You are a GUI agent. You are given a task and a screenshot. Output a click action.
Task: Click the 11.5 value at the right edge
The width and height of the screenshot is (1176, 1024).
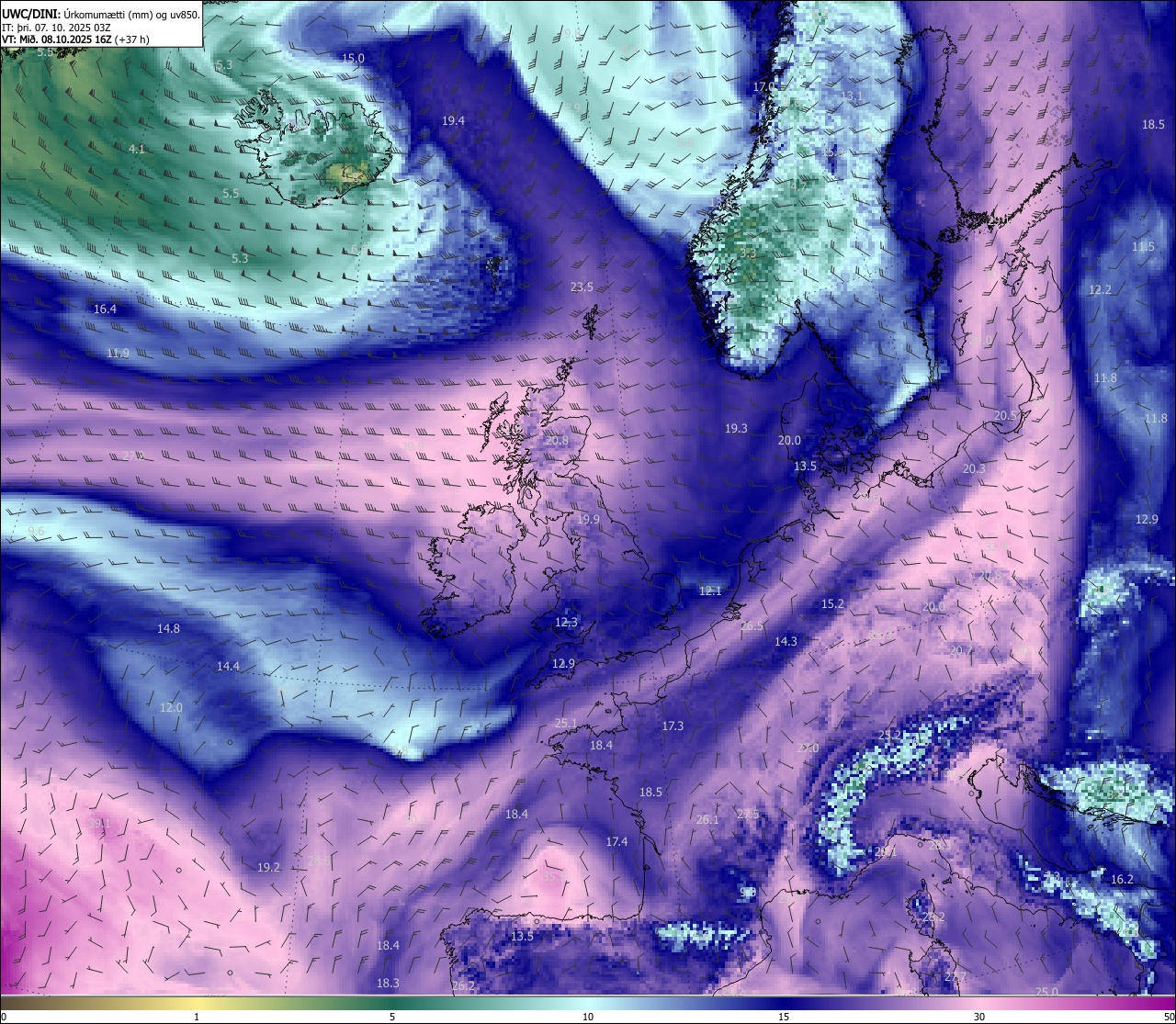1143,246
